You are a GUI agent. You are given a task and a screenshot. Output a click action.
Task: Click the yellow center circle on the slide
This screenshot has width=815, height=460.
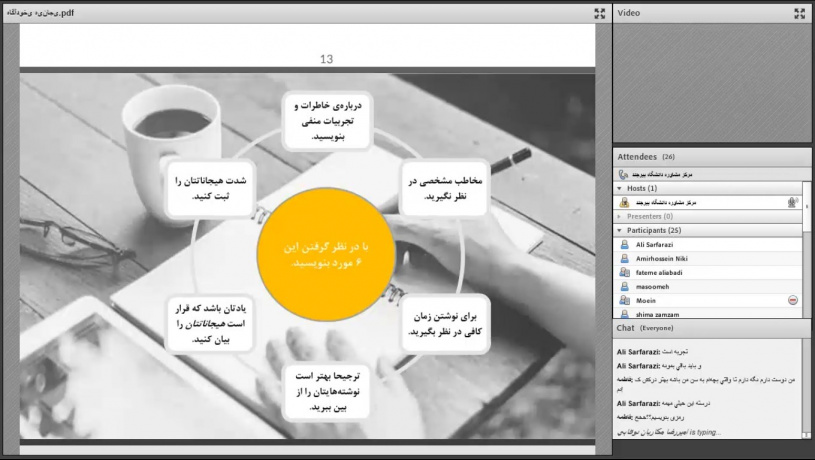(326, 254)
